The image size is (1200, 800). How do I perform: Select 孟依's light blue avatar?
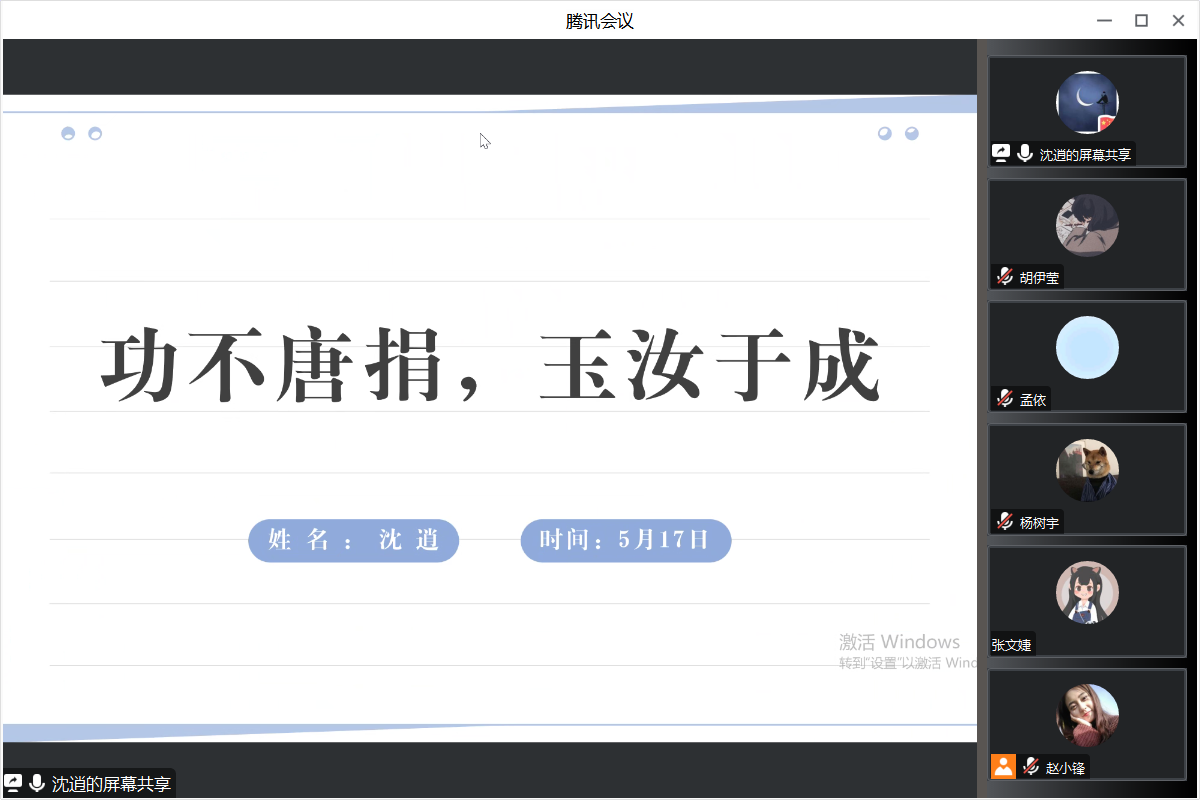click(1087, 348)
